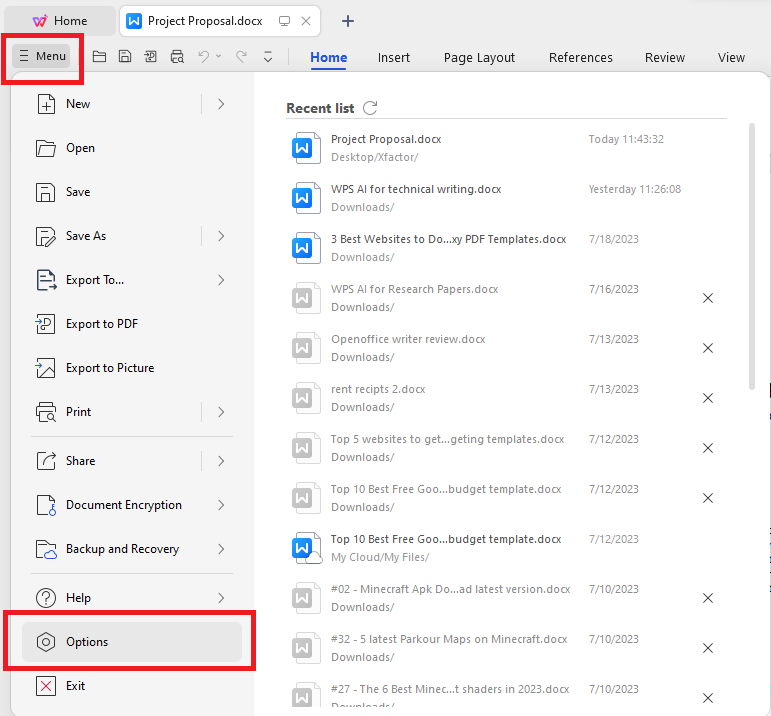Select Save in the menu

(x=132, y=192)
